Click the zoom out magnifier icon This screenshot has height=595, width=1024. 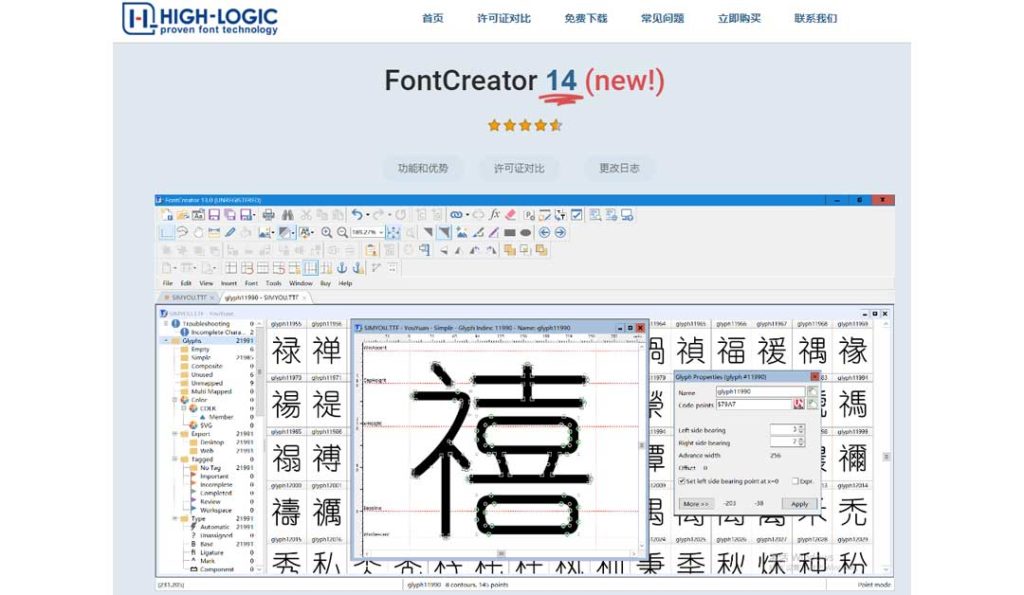[342, 233]
